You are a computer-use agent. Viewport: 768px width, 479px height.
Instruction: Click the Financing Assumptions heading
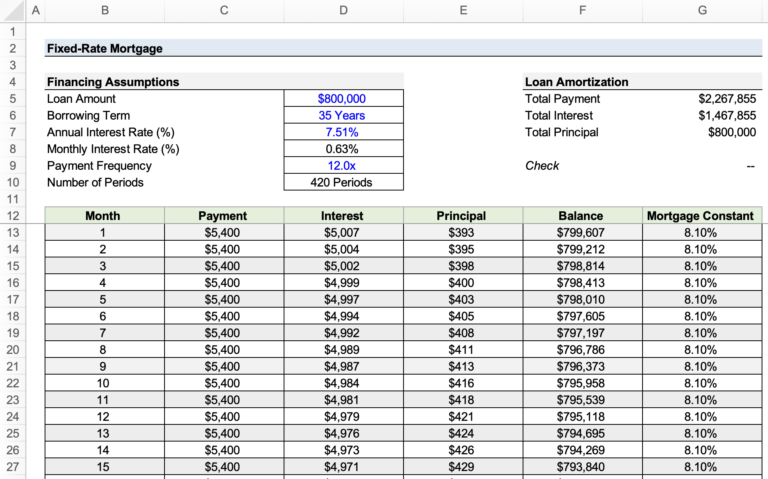click(x=113, y=82)
